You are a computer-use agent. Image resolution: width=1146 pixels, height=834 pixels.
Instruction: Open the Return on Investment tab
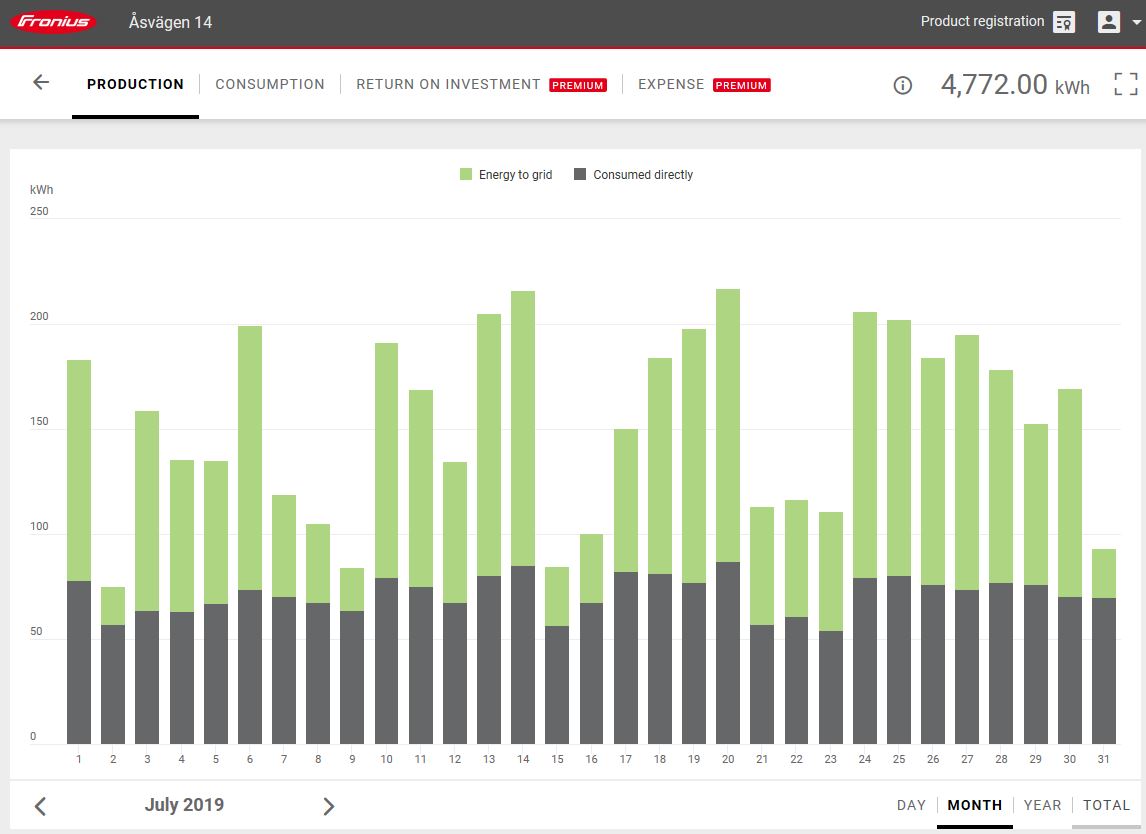(448, 84)
